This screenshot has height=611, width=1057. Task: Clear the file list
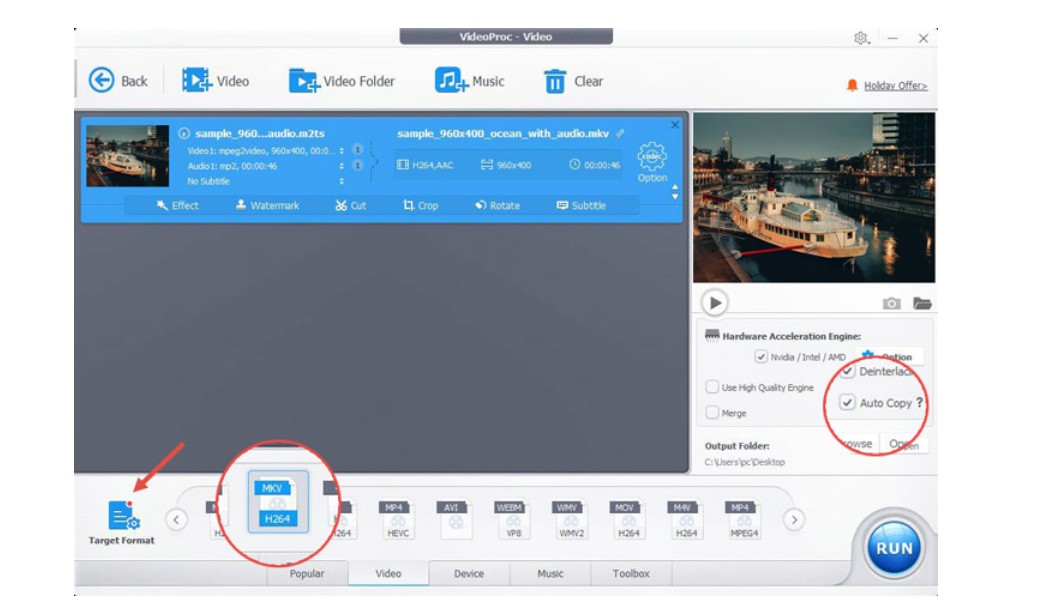coord(573,81)
